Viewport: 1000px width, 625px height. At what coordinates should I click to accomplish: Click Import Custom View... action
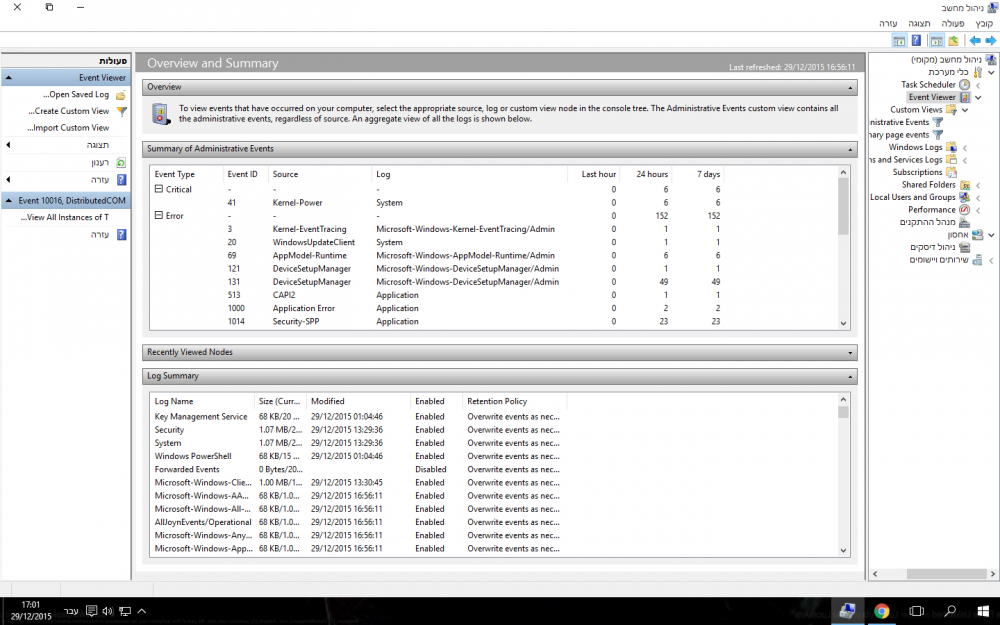(68, 128)
